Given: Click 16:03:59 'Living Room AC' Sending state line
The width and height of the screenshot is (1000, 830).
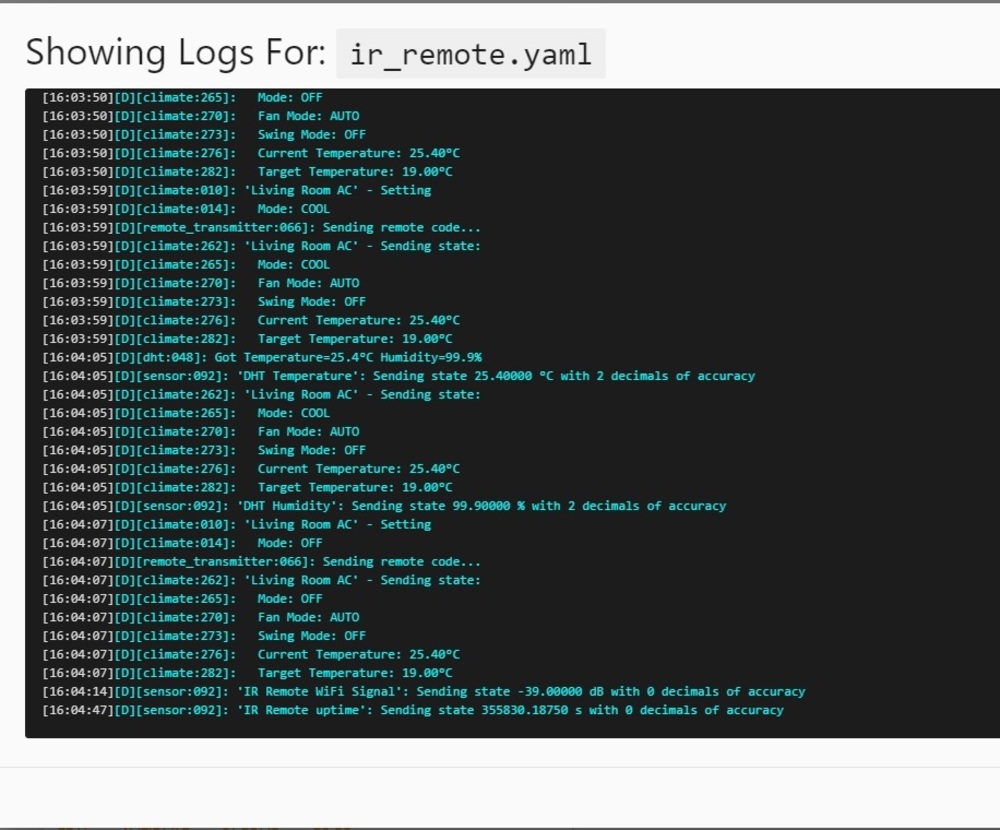Looking at the screenshot, I should click(x=261, y=246).
